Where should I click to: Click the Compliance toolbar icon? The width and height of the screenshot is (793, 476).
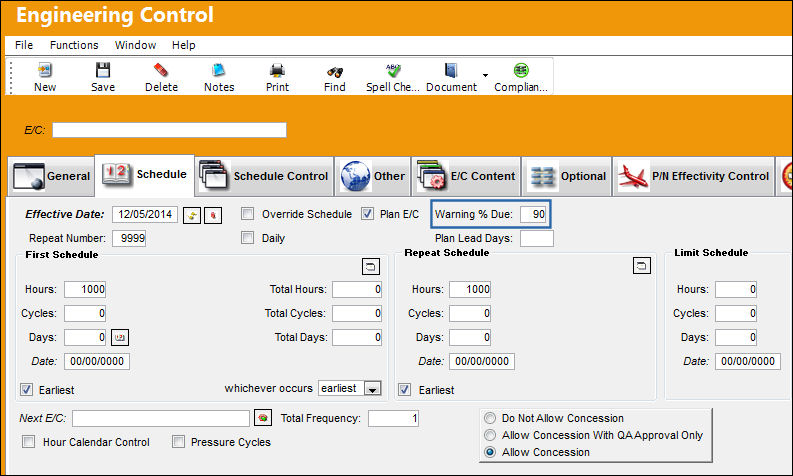point(521,70)
